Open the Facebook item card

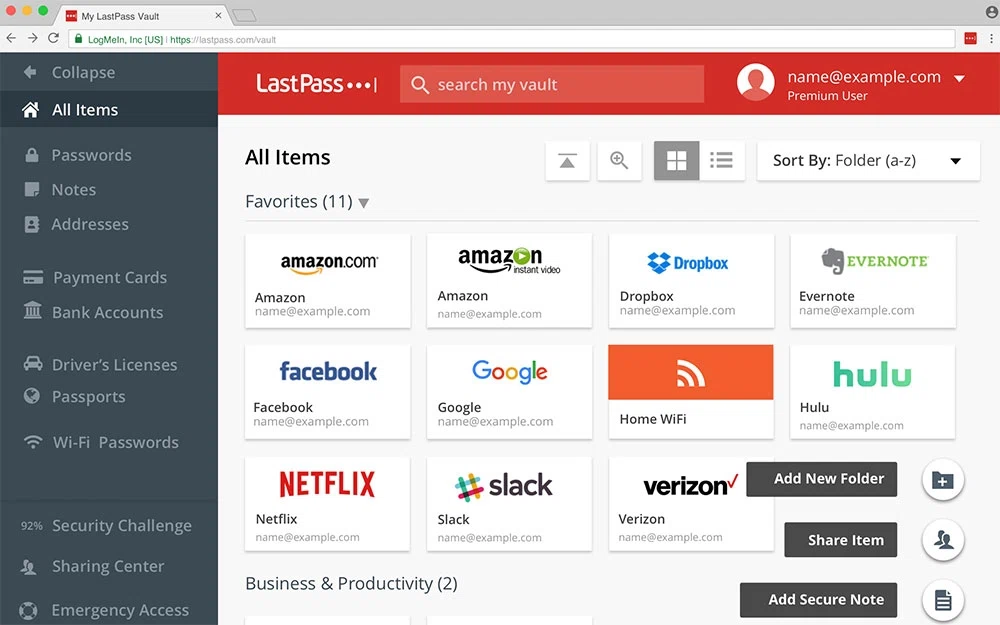(x=328, y=392)
